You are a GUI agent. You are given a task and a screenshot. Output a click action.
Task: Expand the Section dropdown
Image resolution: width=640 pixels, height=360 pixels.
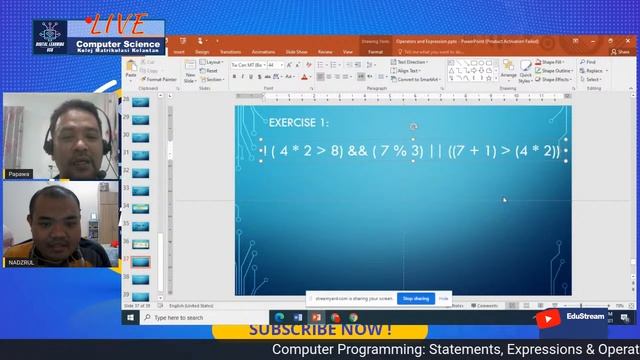point(212,79)
